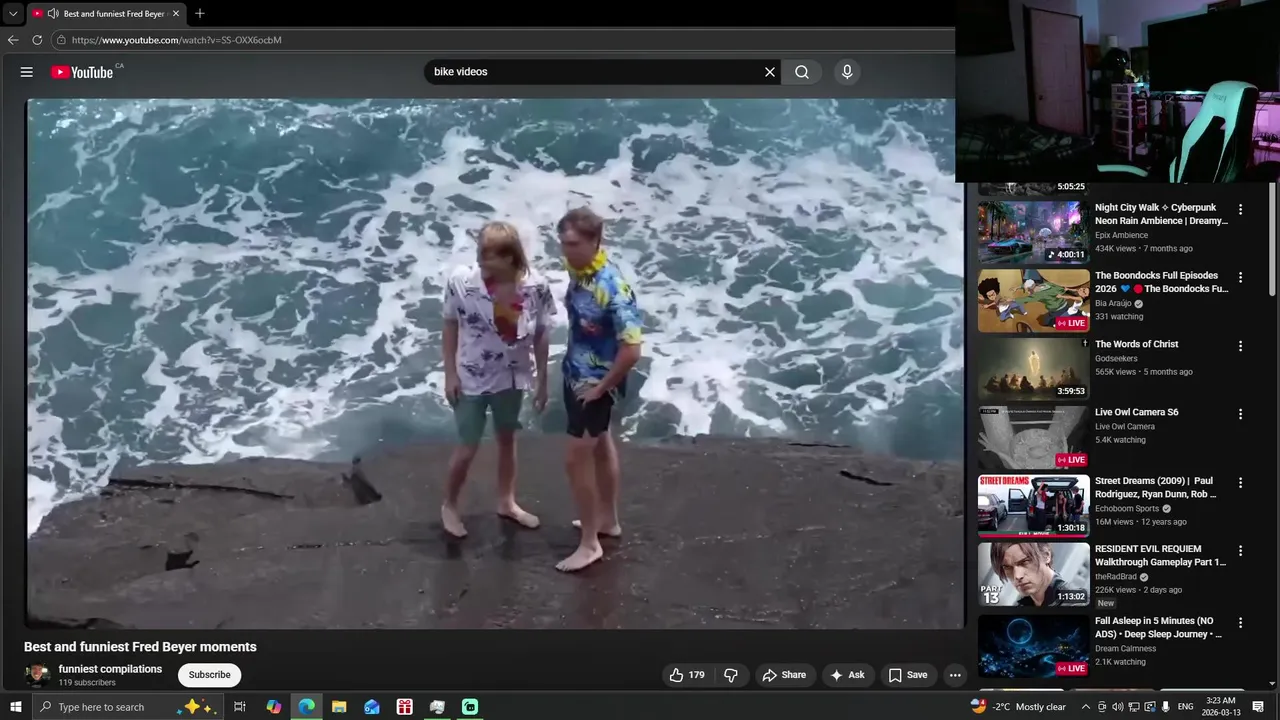Click theRadBrad channel name

pyautogui.click(x=1115, y=577)
